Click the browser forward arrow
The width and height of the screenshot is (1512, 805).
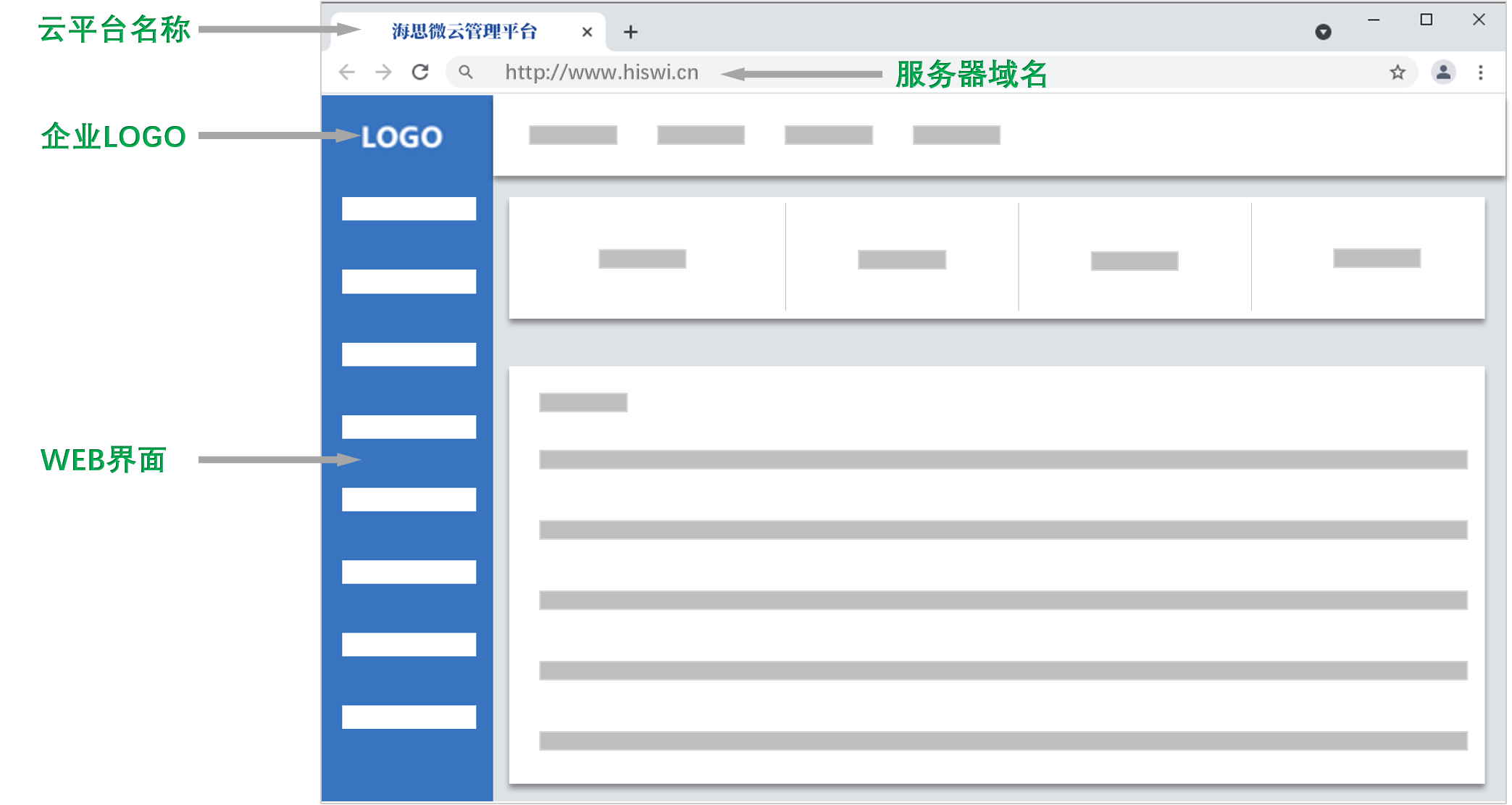[383, 72]
